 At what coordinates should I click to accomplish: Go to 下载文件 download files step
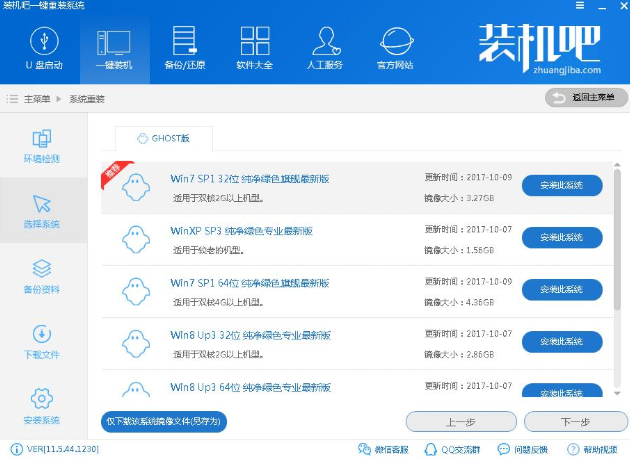pyautogui.click(x=41, y=342)
